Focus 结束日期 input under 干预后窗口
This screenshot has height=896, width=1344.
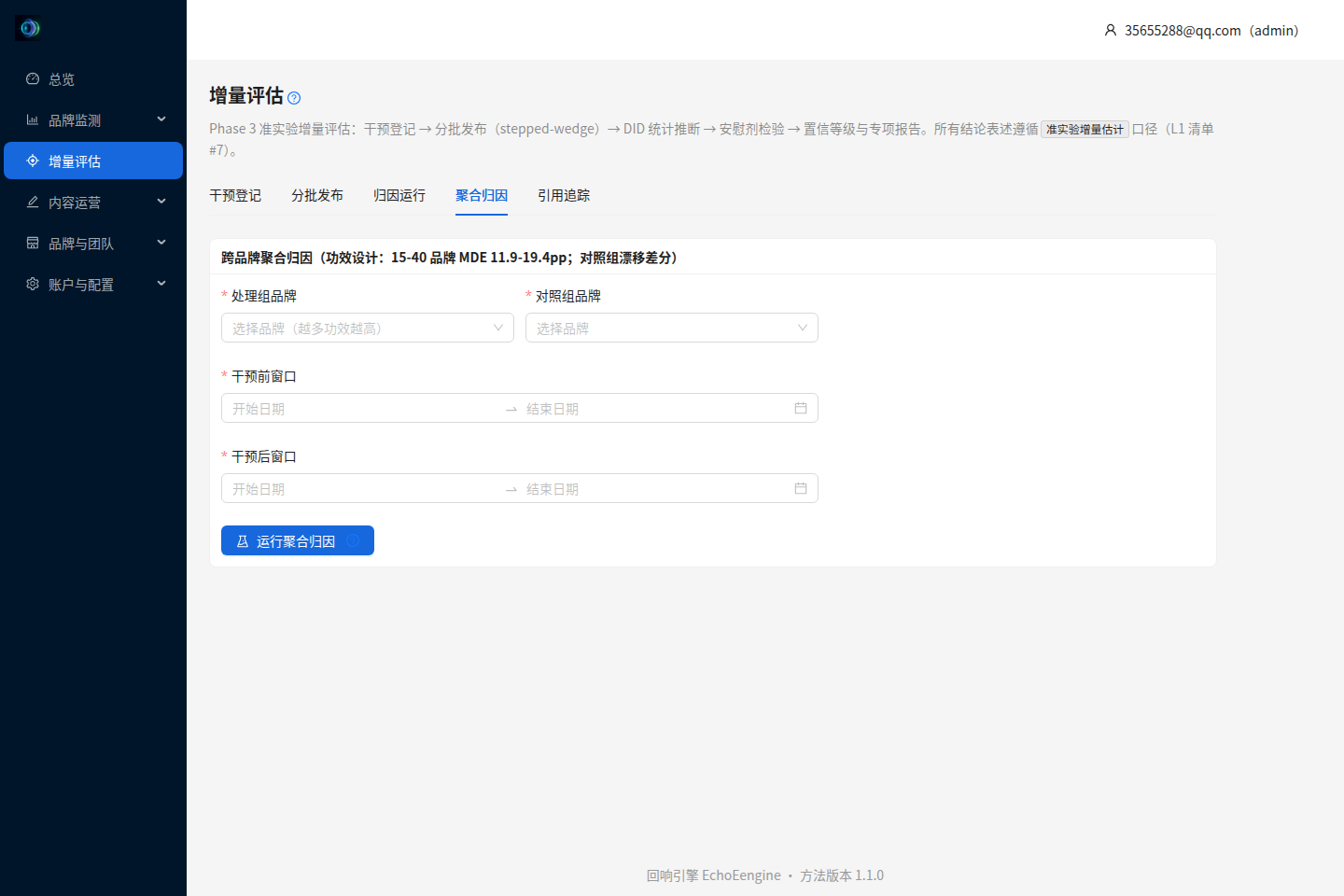[x=657, y=489]
